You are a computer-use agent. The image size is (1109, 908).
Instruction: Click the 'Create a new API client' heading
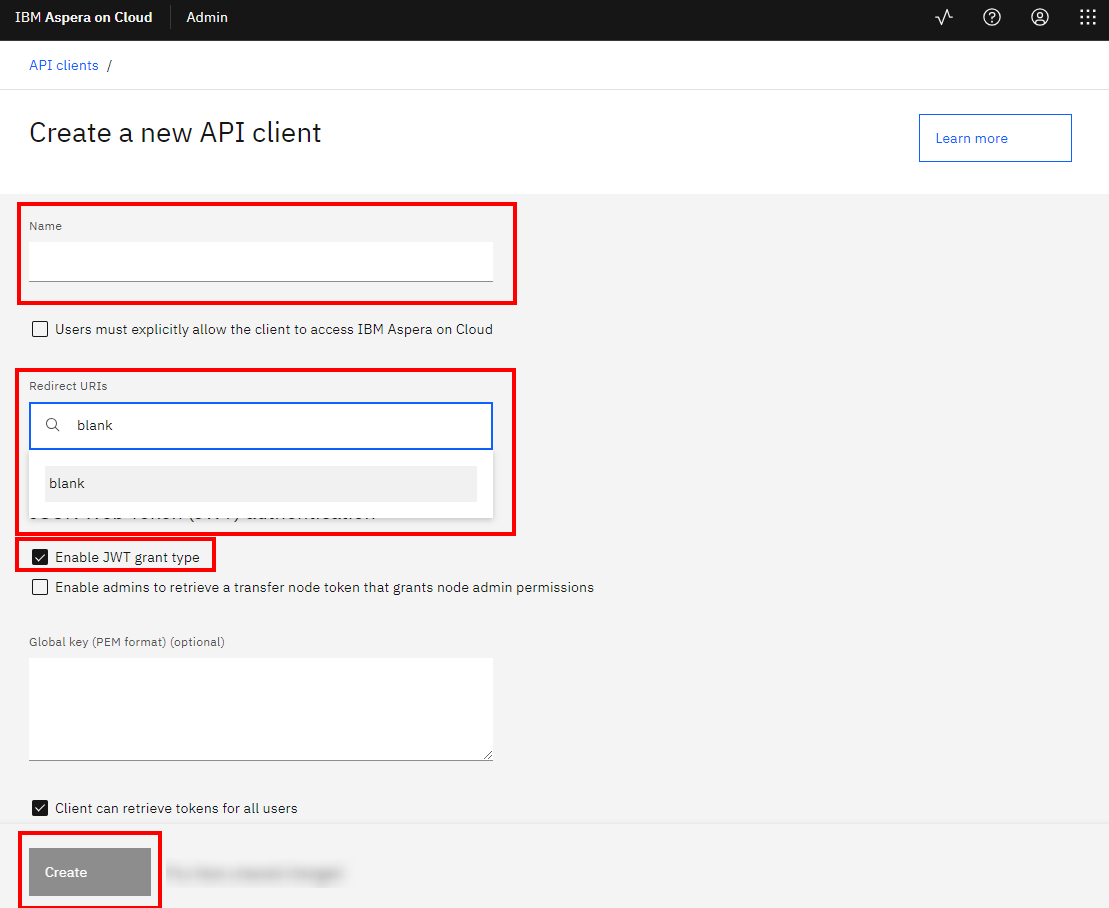[x=175, y=133]
